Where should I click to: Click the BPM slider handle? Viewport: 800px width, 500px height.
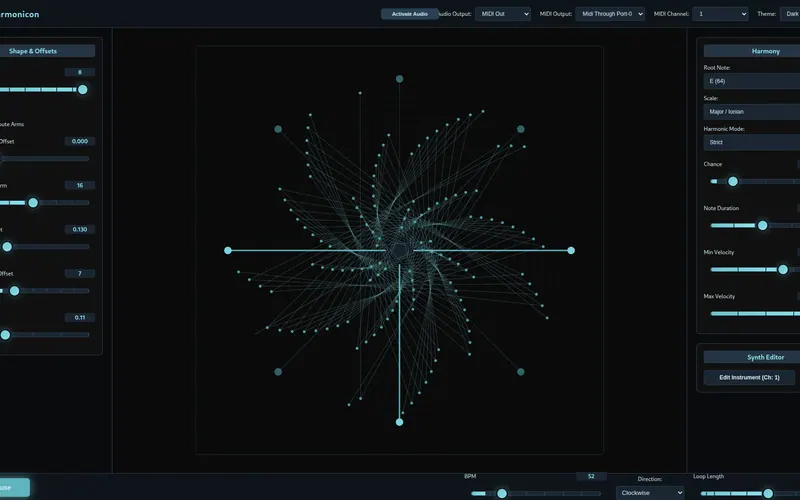[502, 493]
